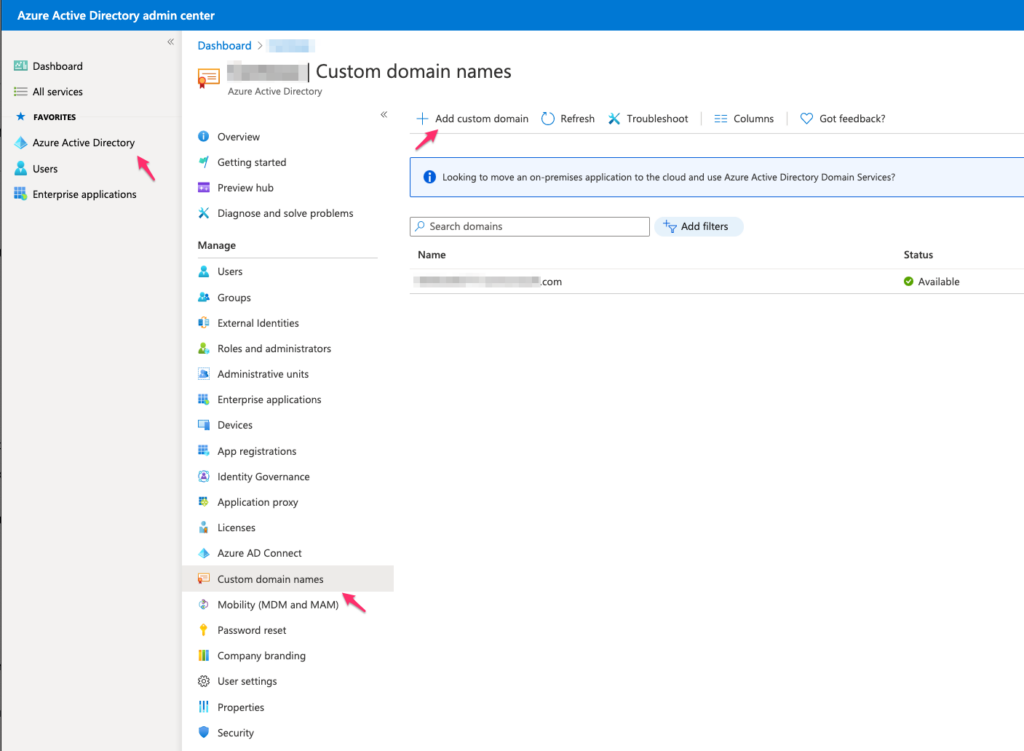Viewport: 1024px width, 751px height.
Task: Click the Diagnose and solve problems wrench icon
Action: 204,213
